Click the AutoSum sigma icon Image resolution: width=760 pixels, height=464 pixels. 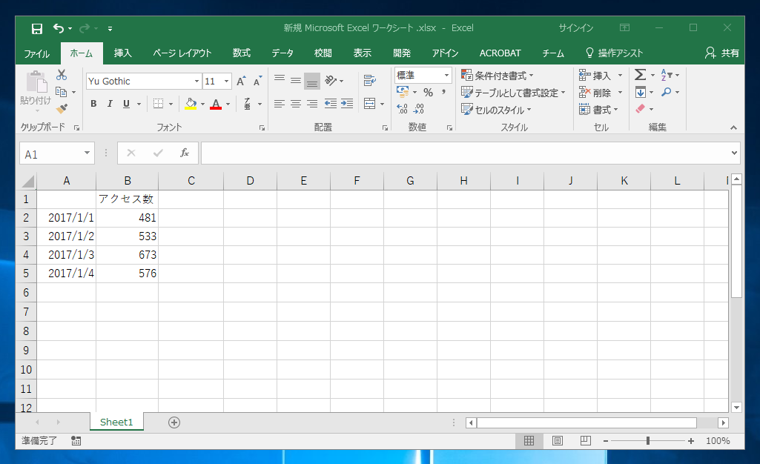click(640, 75)
